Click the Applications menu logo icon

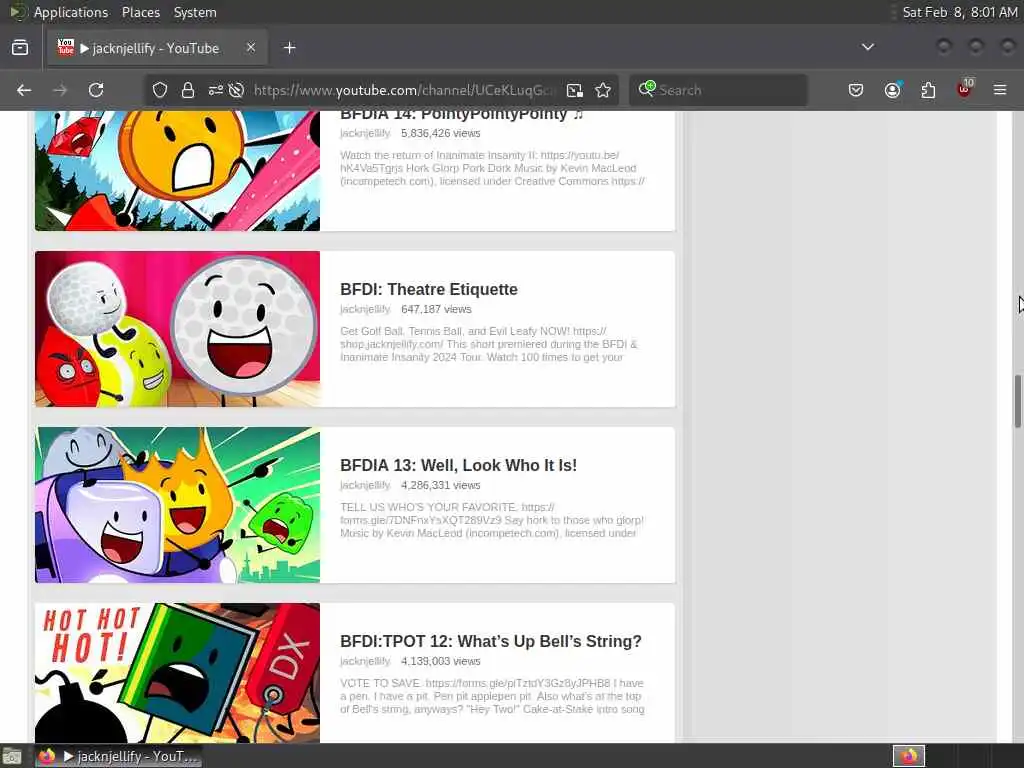pyautogui.click(x=18, y=12)
